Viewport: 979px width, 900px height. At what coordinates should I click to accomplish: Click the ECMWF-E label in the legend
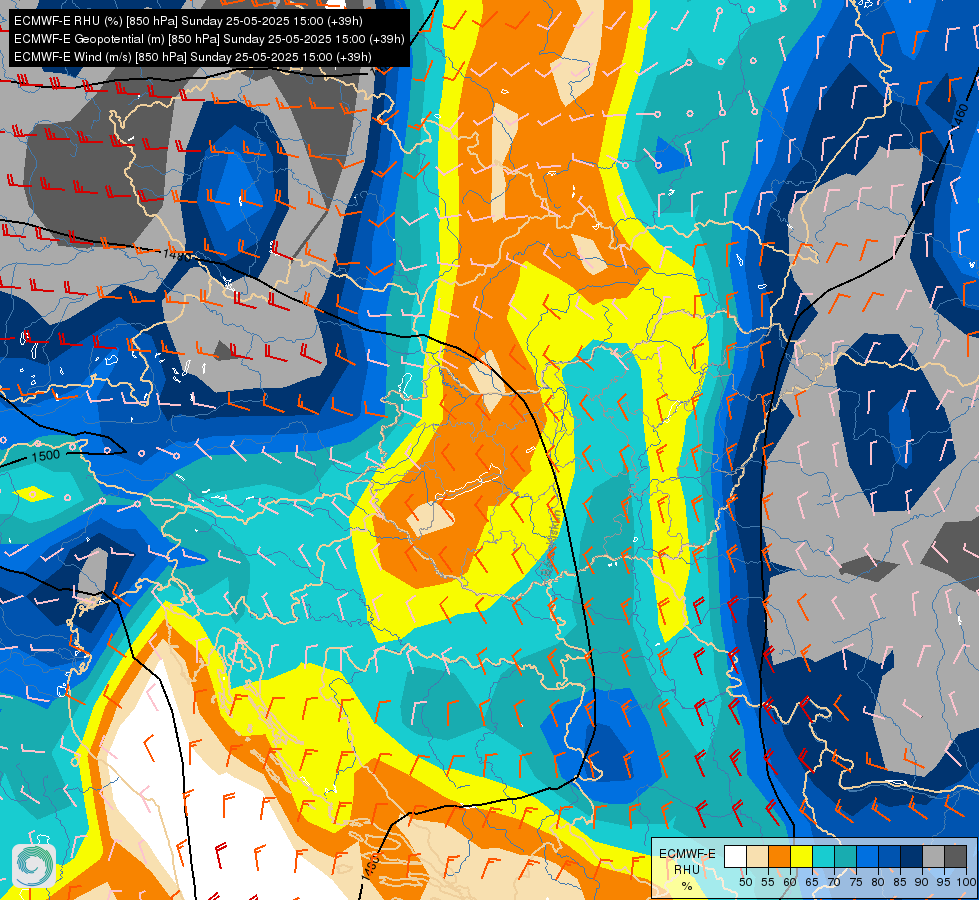tap(687, 854)
